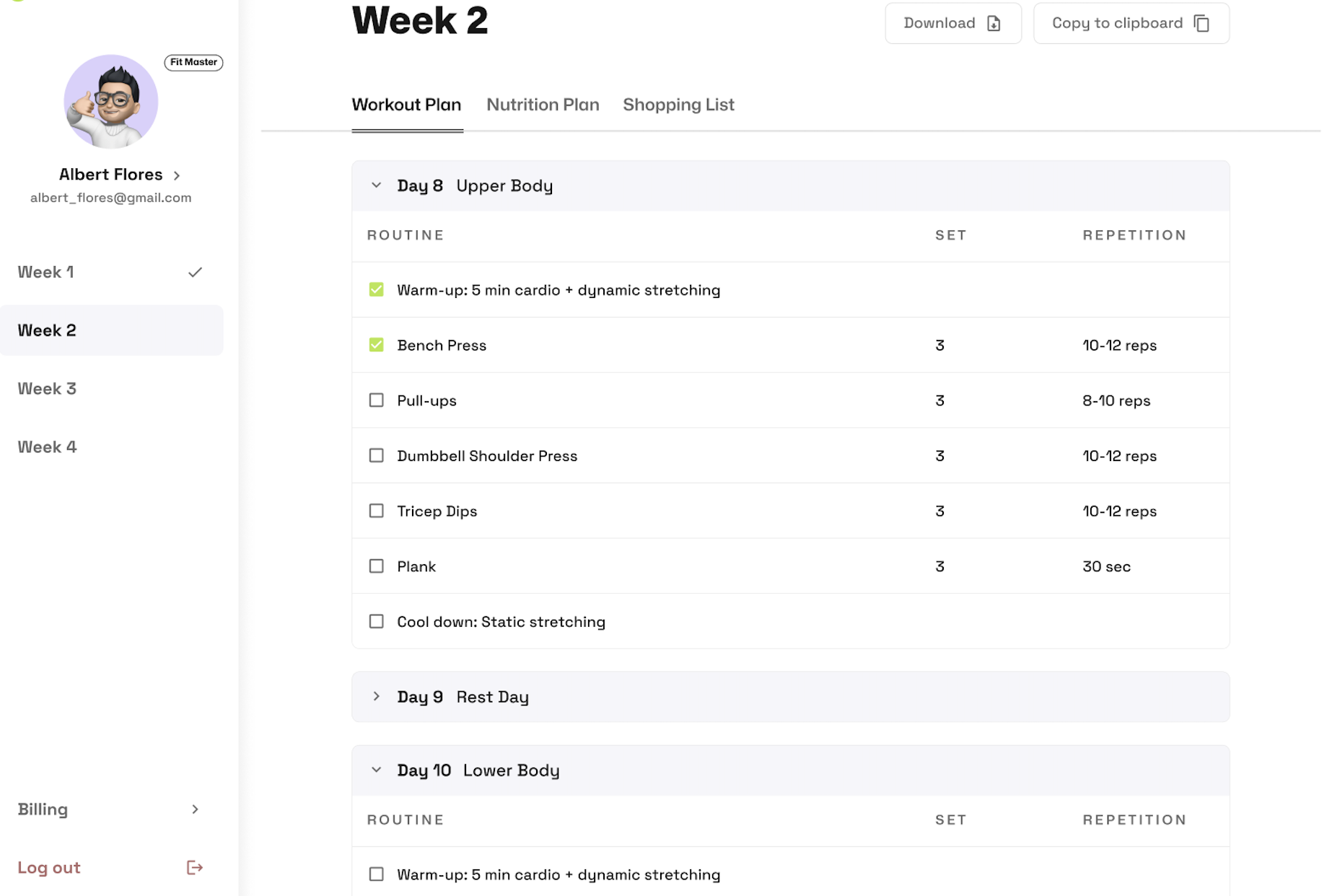Click the Plank 30 sec value

[x=1106, y=566]
